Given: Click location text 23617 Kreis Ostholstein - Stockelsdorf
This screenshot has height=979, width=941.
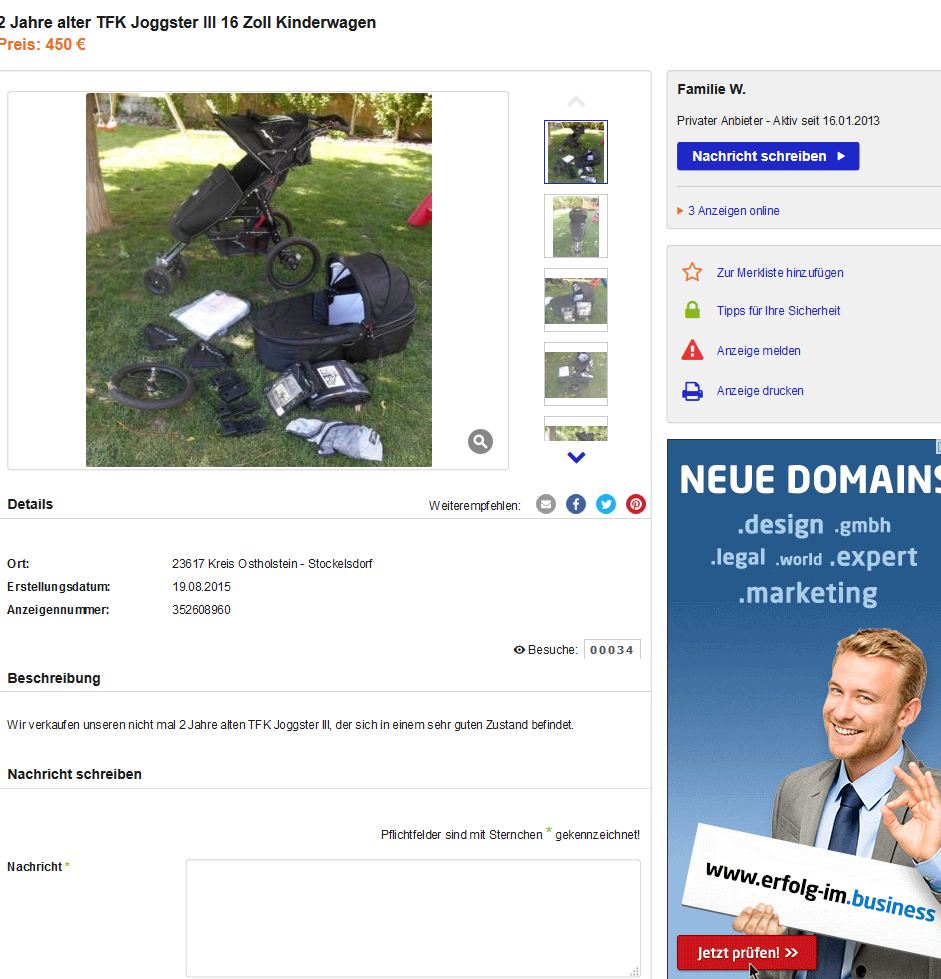Looking at the screenshot, I should (x=272, y=564).
